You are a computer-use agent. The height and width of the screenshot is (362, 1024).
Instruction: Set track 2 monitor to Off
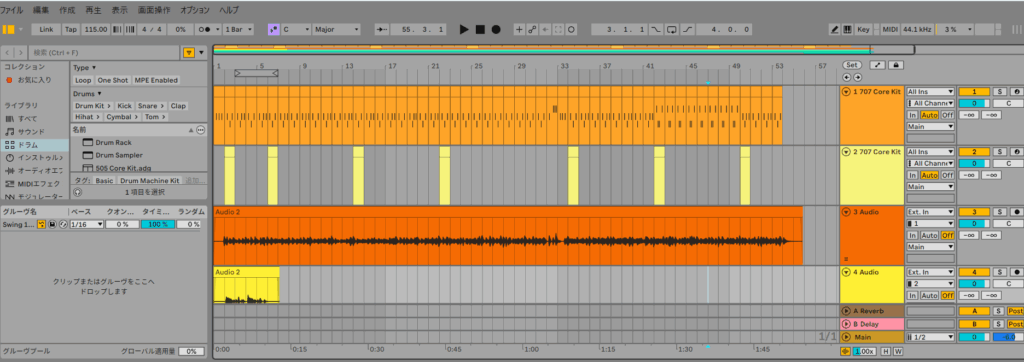(947, 174)
